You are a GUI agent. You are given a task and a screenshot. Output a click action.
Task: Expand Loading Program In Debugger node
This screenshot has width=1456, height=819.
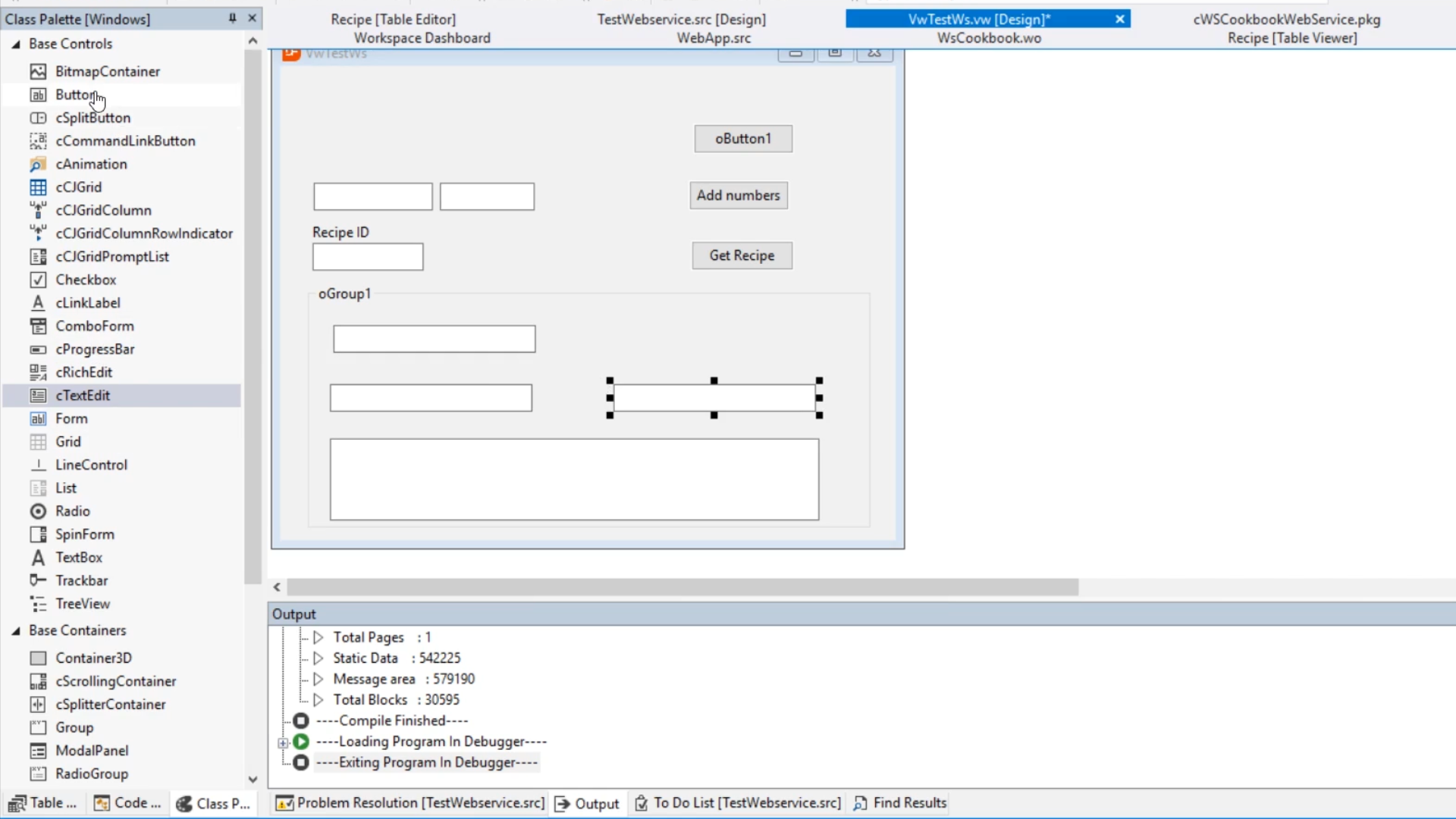click(x=283, y=742)
